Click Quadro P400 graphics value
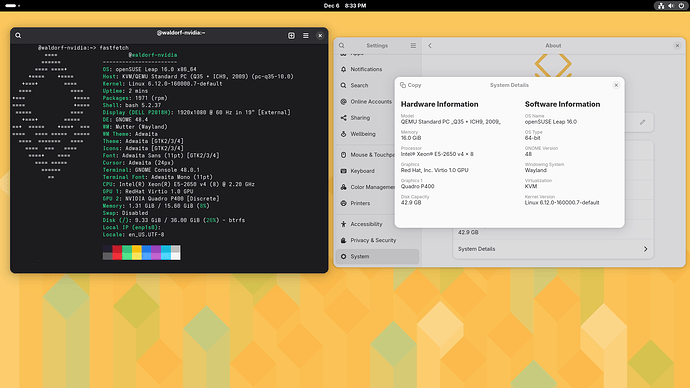The height and width of the screenshot is (388, 690). coord(418,187)
